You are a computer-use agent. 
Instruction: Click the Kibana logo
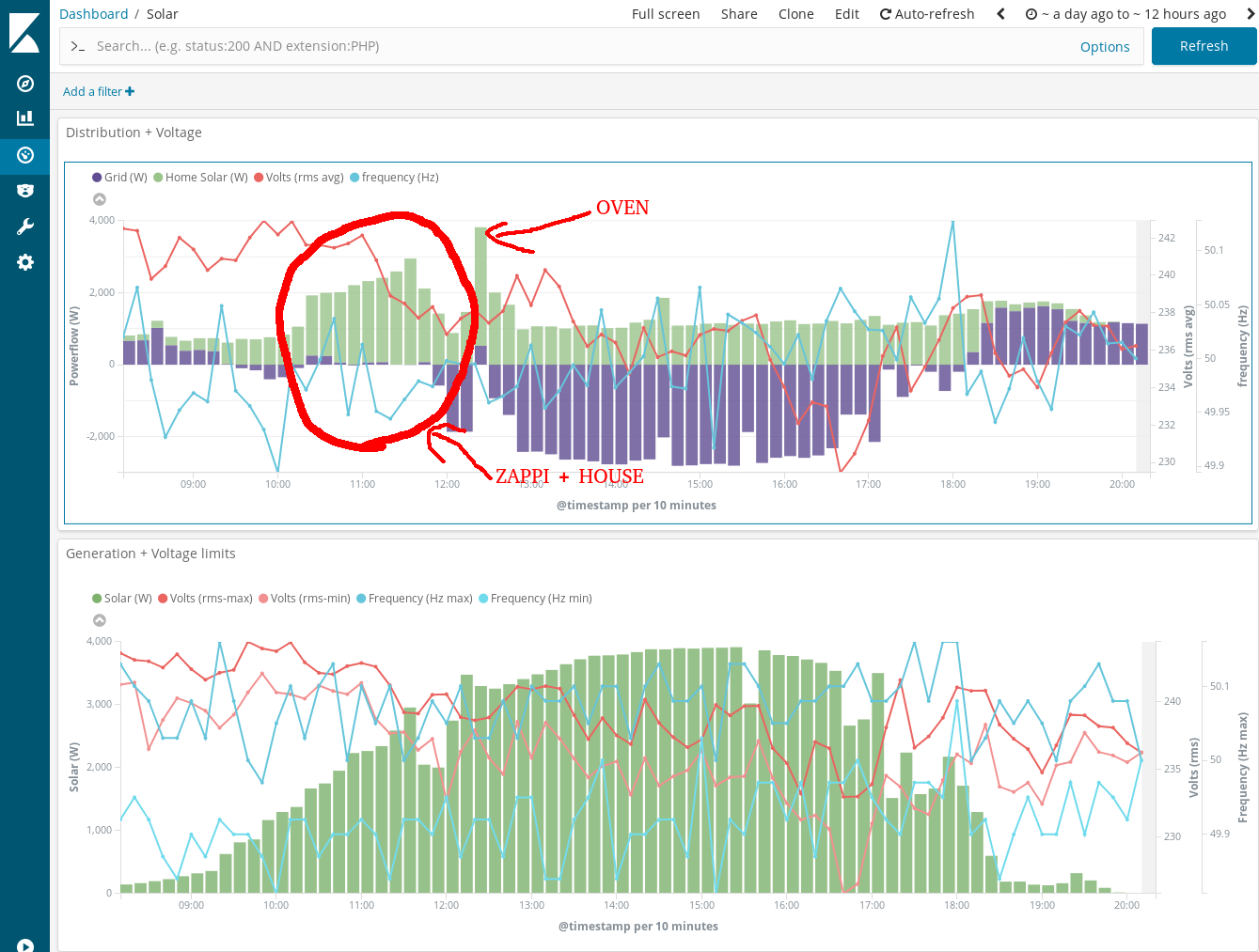click(x=24, y=32)
